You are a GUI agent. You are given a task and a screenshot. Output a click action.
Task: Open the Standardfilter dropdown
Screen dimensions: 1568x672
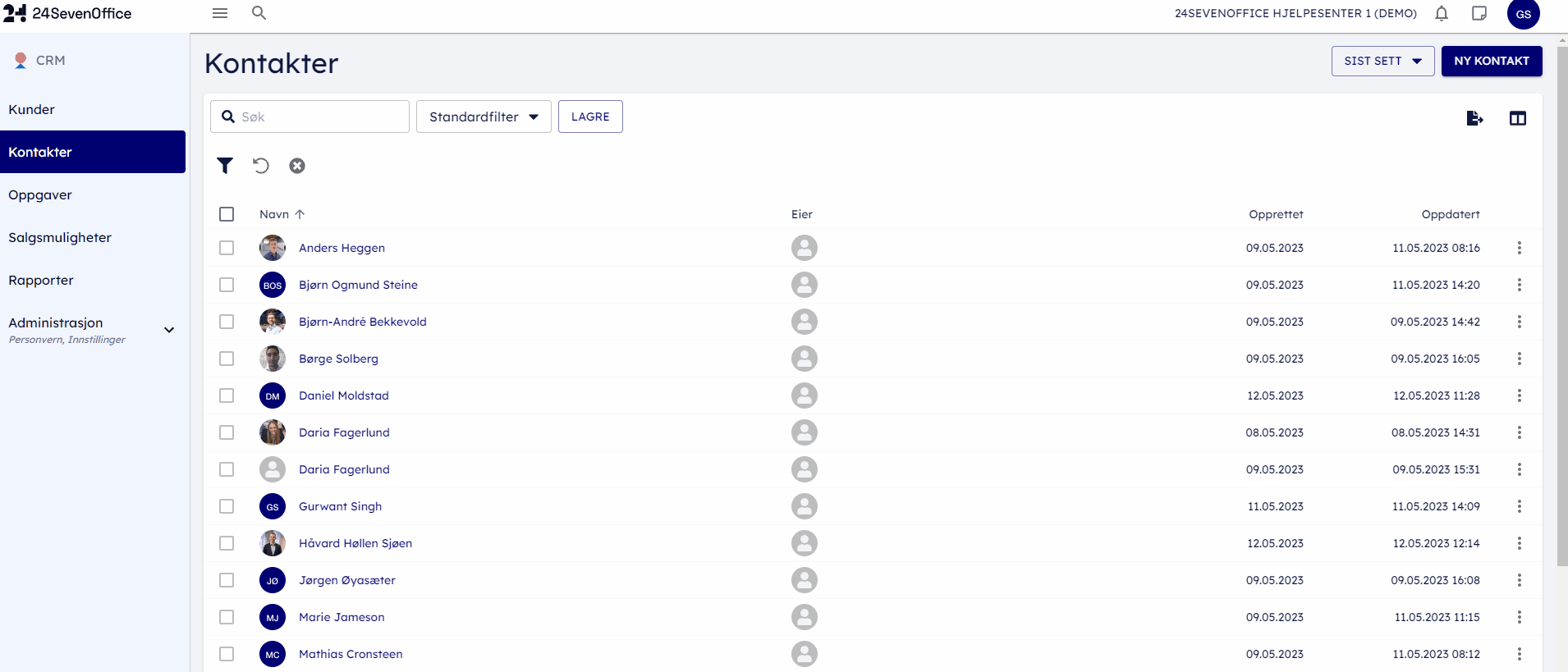pyautogui.click(x=484, y=117)
